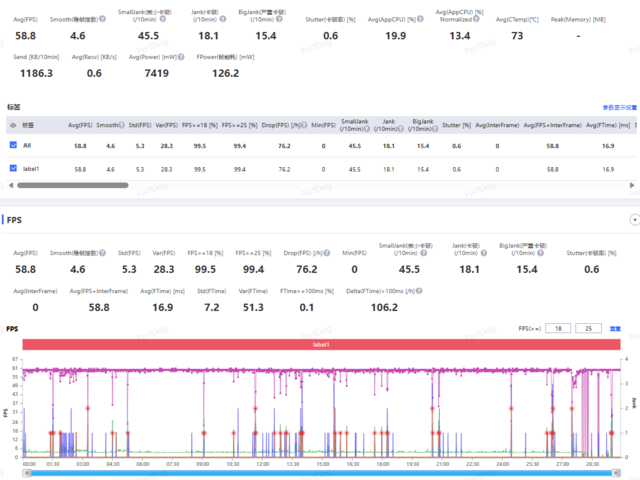Click the eye icon in table header
The height and width of the screenshot is (480, 640).
(13, 125)
